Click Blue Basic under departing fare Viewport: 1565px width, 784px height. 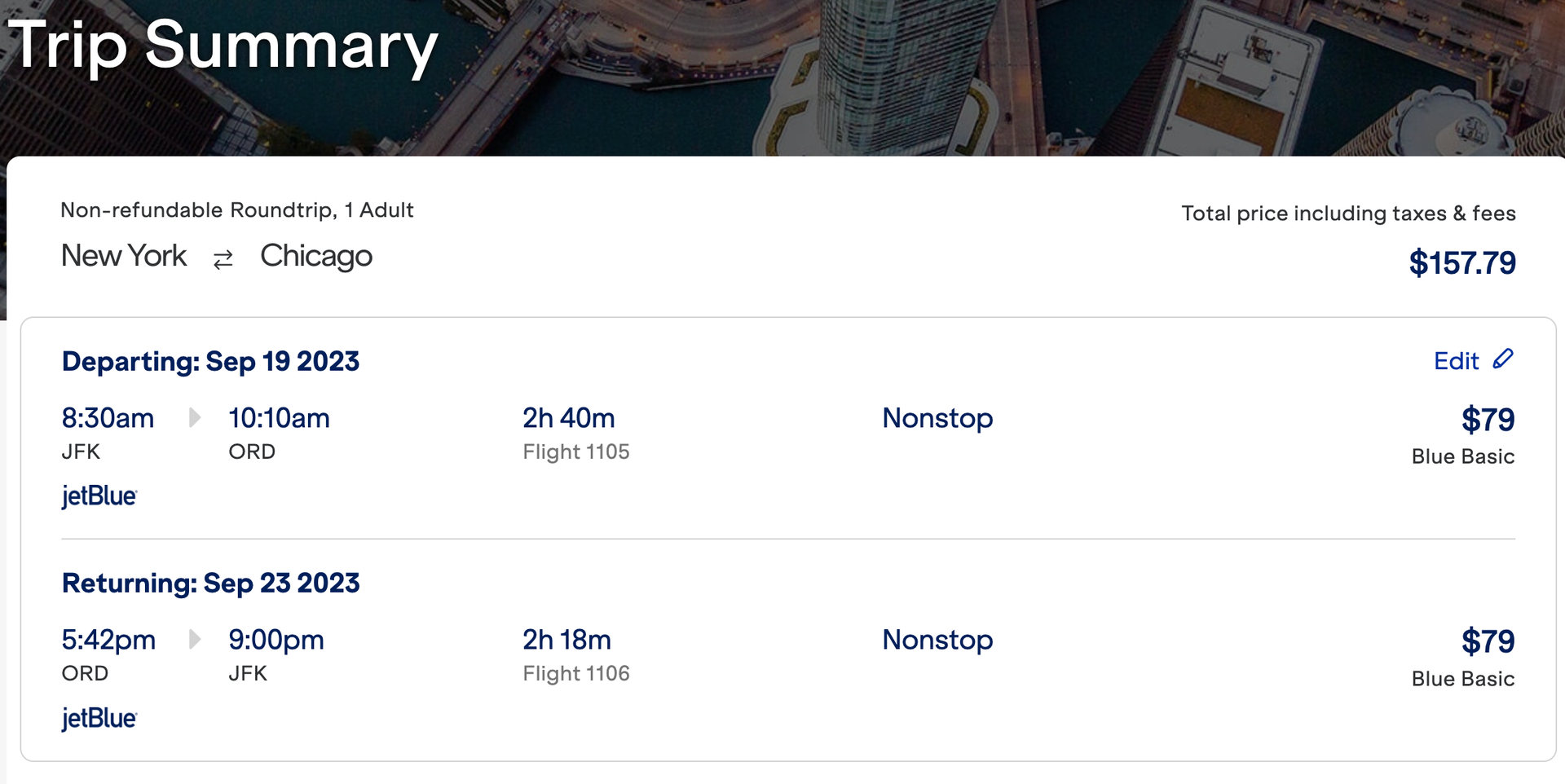coord(1463,456)
